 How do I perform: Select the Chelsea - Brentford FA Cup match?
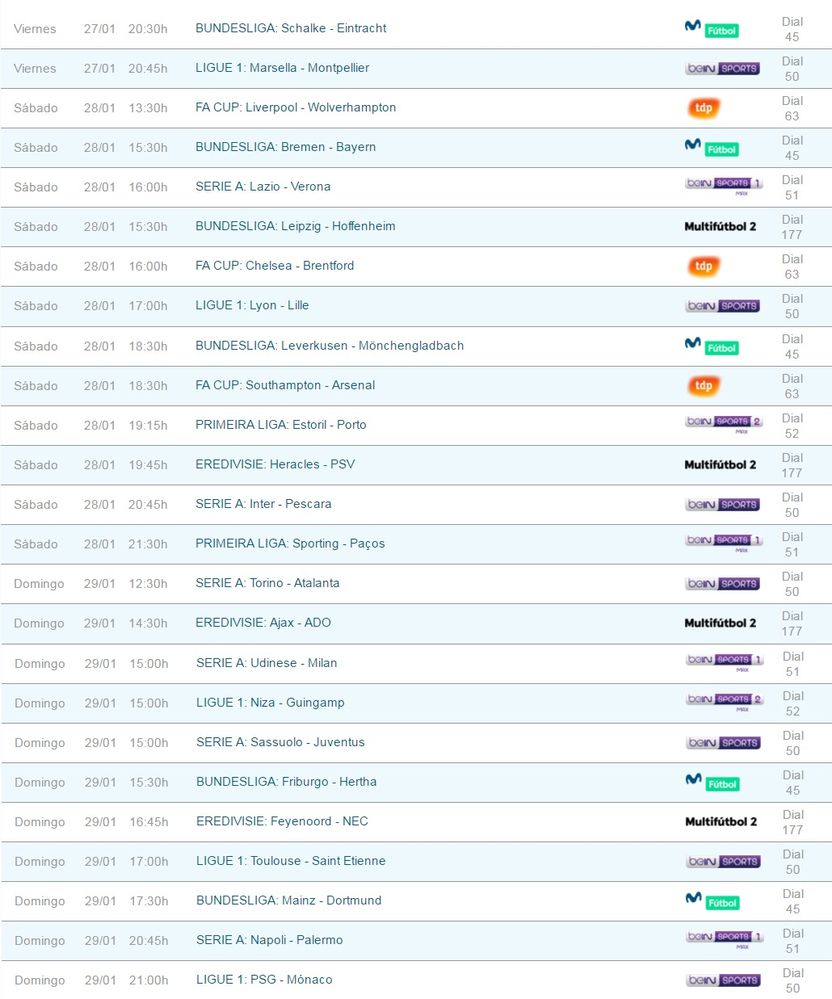274,266
